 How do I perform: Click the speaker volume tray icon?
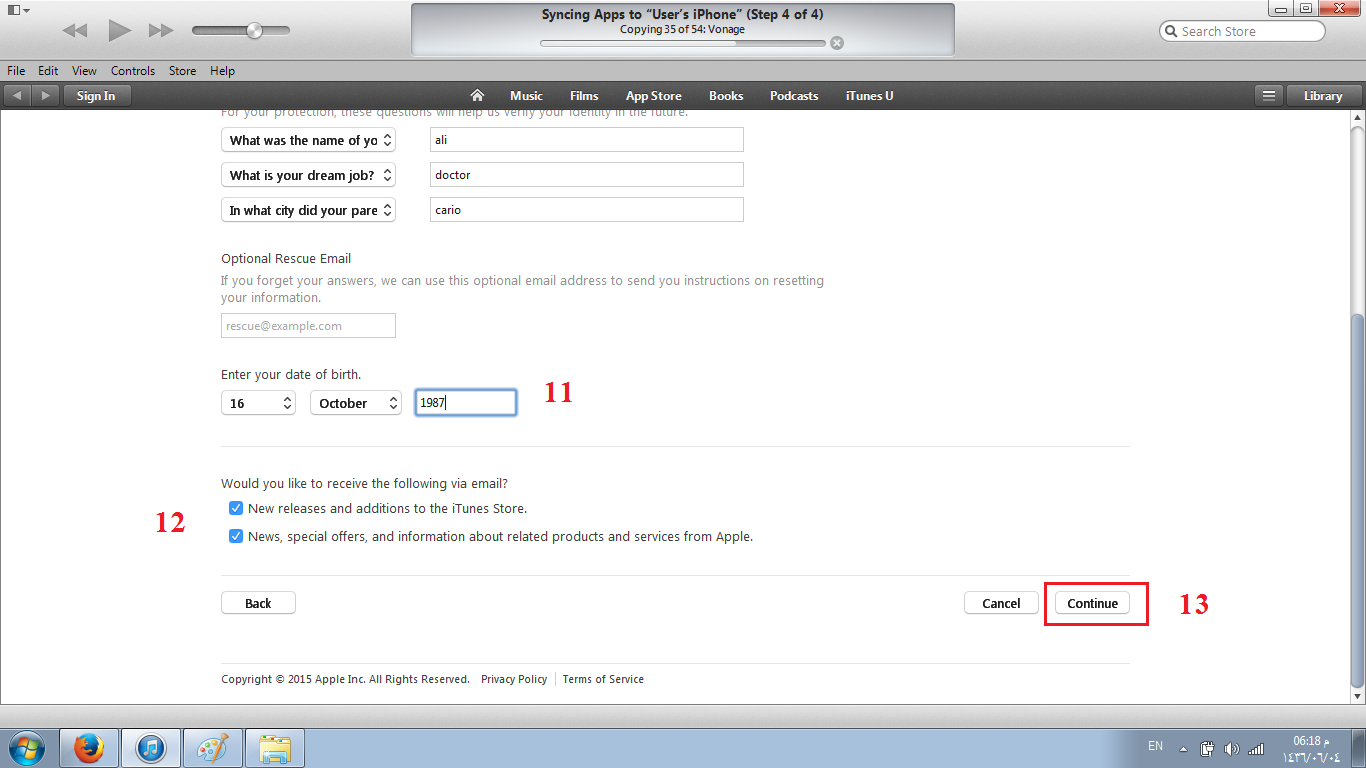1231,748
